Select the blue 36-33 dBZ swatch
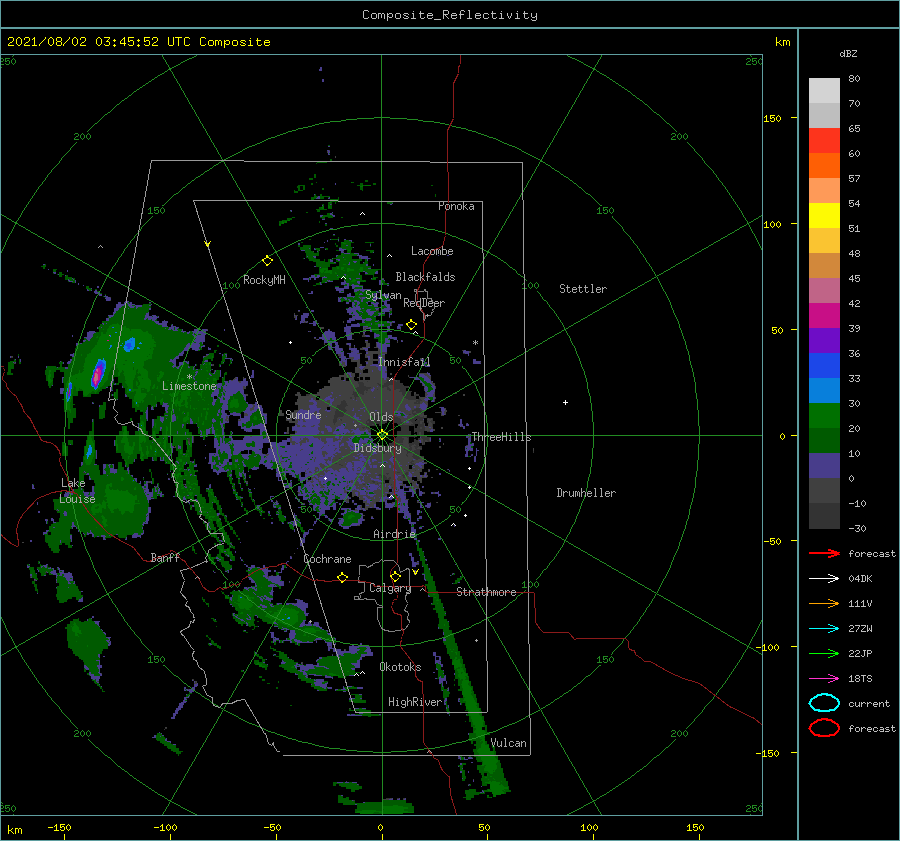Viewport: 900px width, 841px height. tap(824, 365)
